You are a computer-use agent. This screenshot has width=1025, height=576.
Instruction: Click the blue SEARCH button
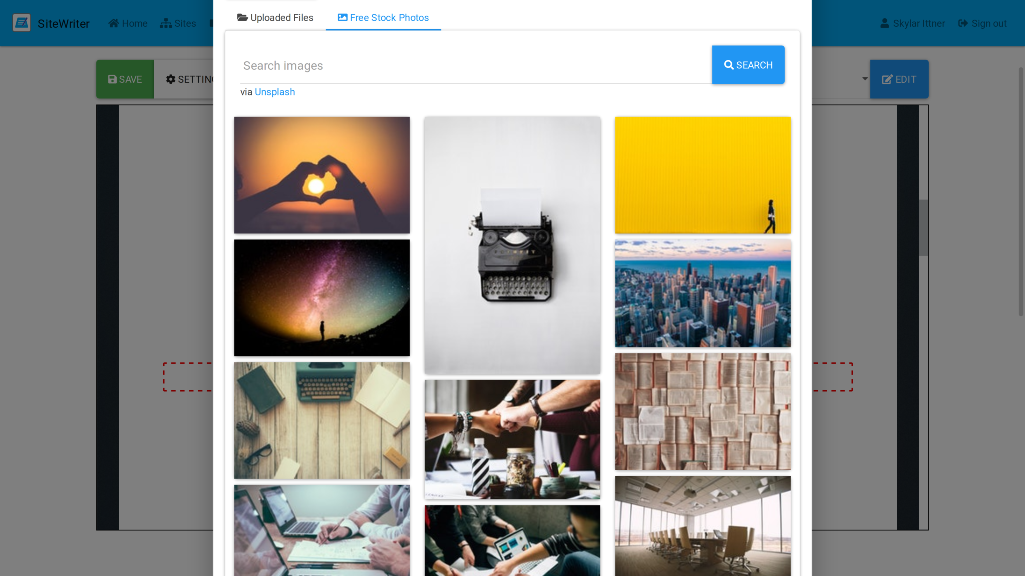(748, 65)
